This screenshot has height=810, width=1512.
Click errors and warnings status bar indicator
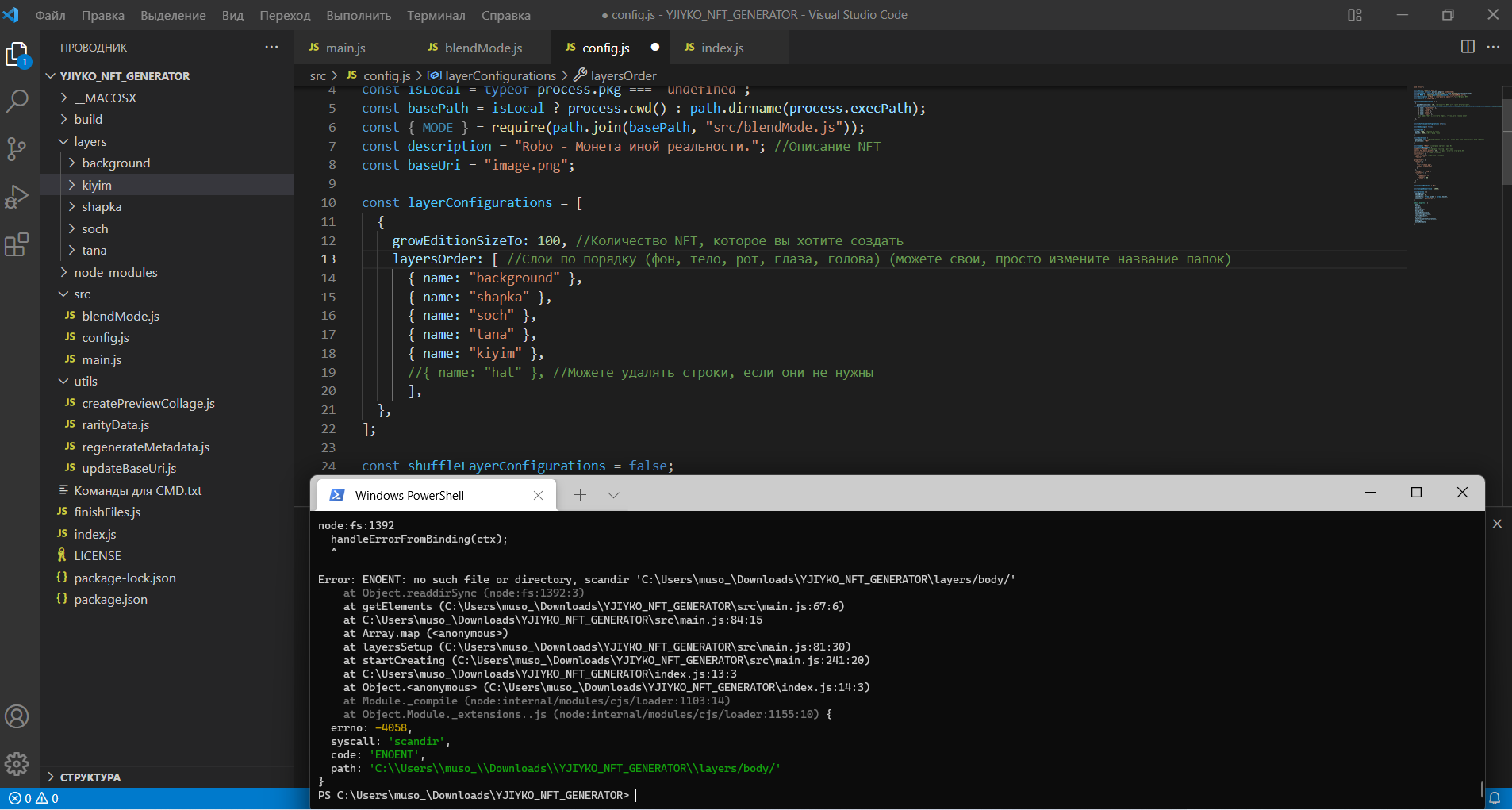coord(33,798)
